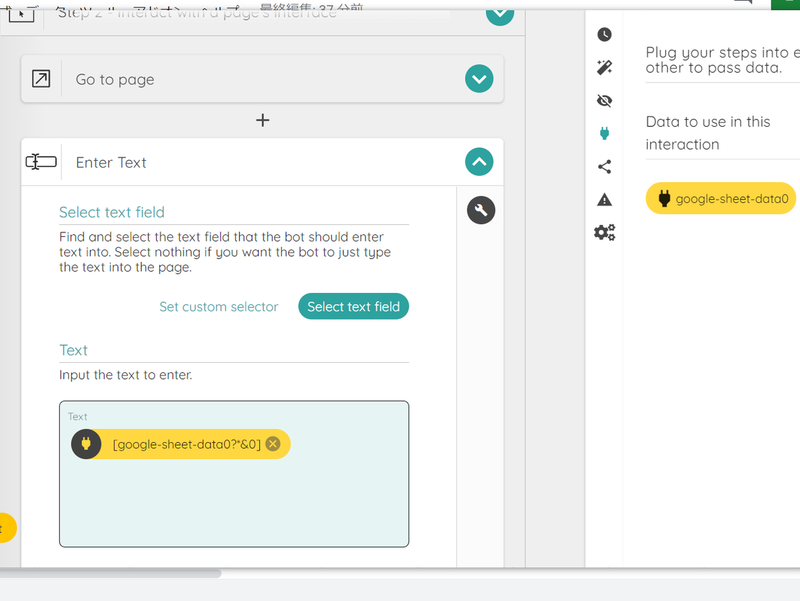Select the google-sheet-data0 yellow data pill

(720, 198)
